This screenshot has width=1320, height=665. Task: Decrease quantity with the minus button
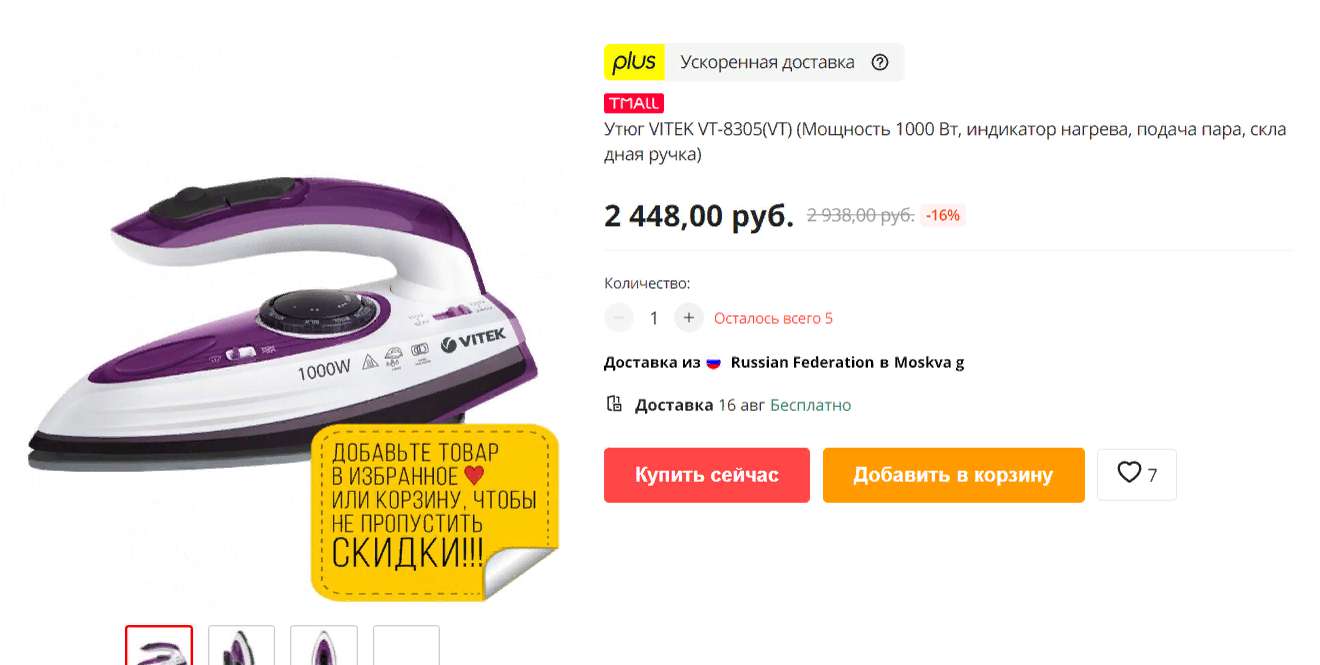point(619,318)
